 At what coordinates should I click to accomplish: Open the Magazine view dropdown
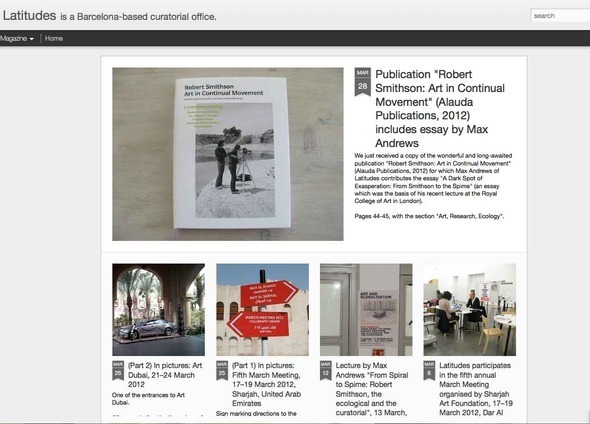17,38
